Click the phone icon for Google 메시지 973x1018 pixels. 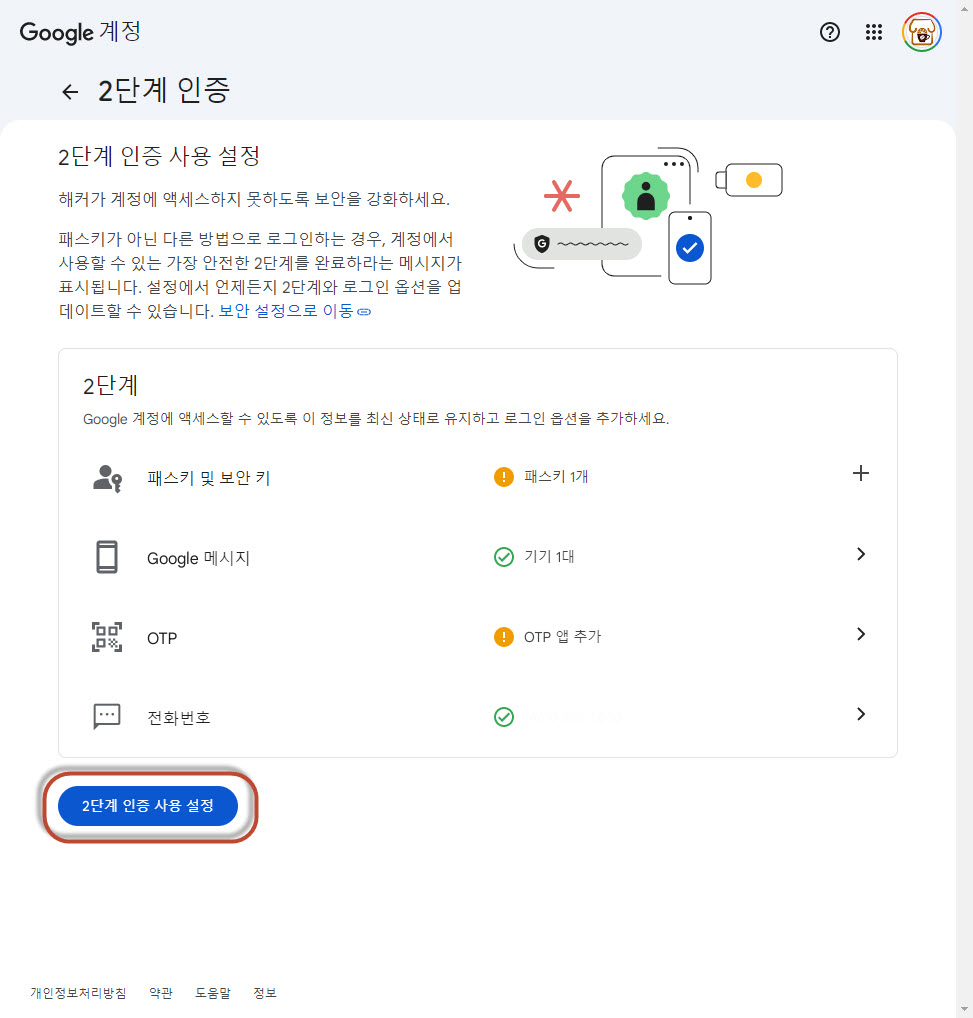[x=107, y=557]
